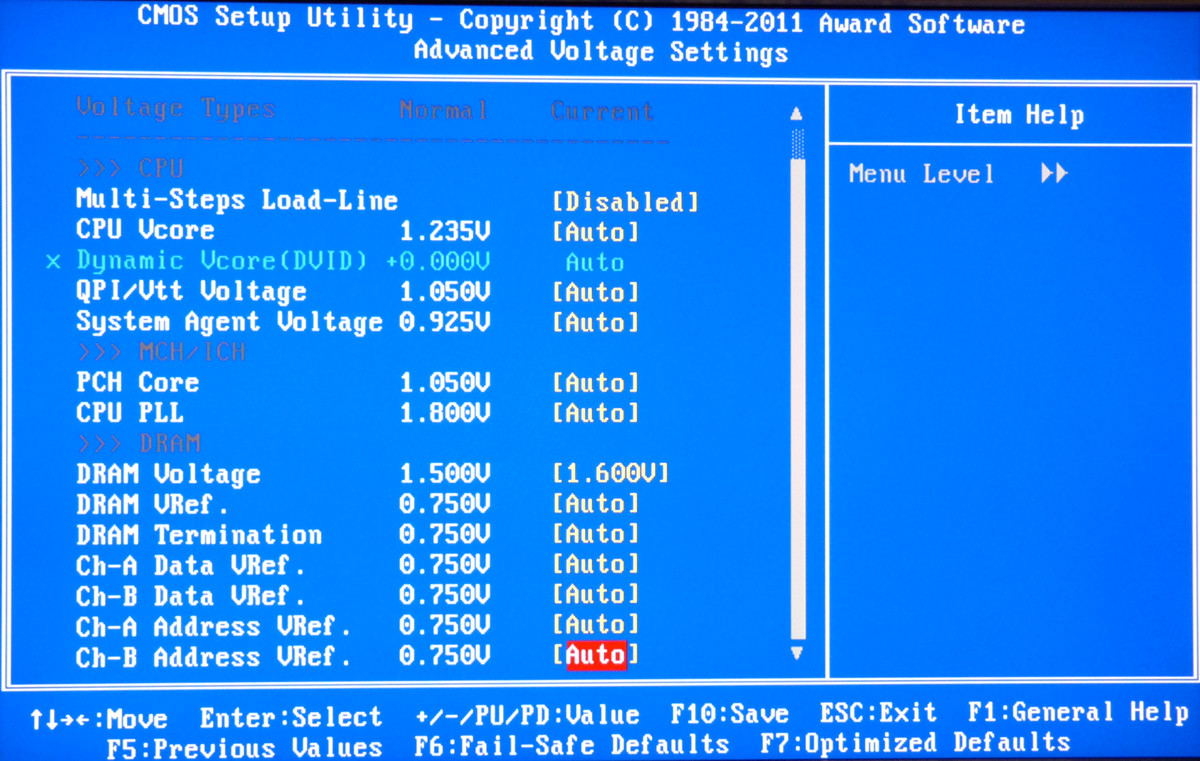The image size is (1200, 761).
Task: Select Multi-Steps Load-Line label
Action: [237, 200]
